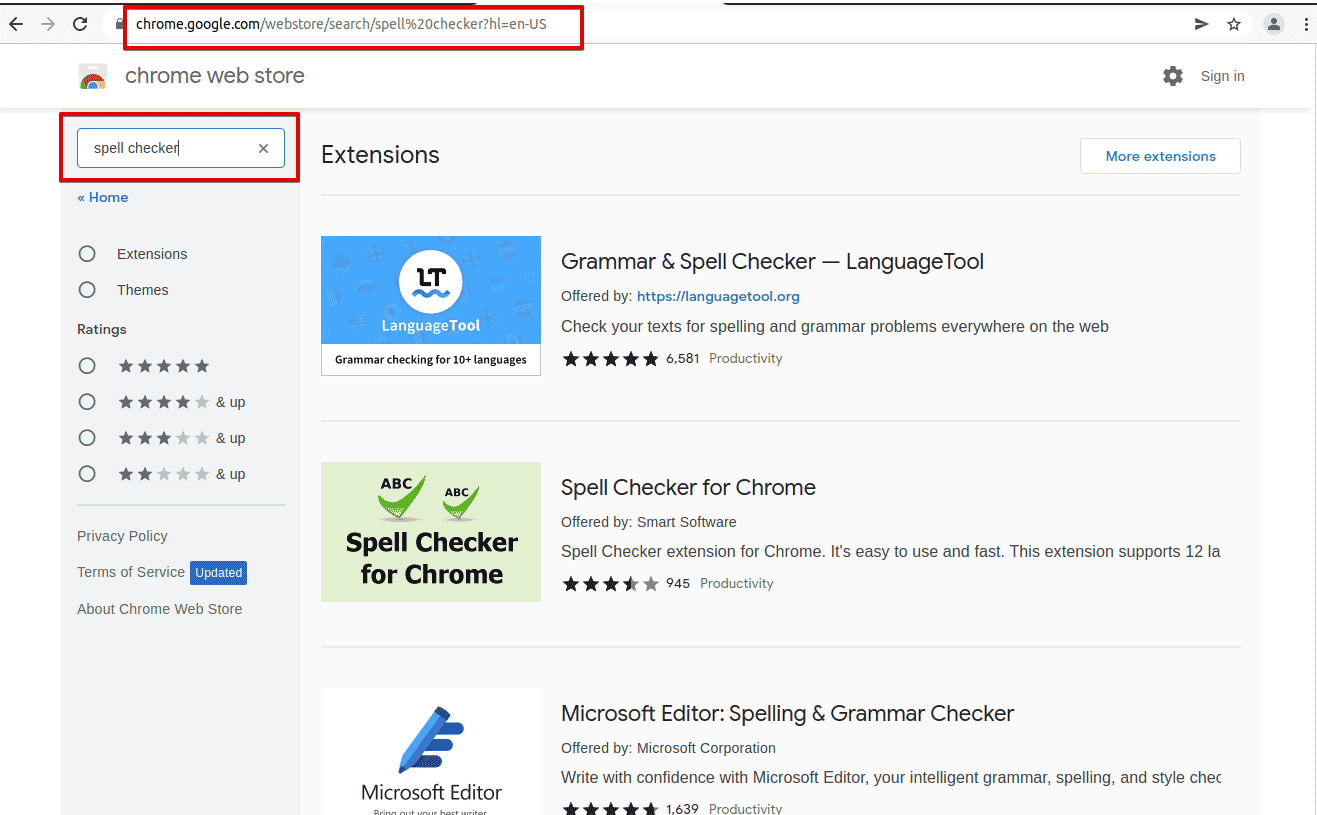Bookmark this page with the star icon
The height and width of the screenshot is (815, 1317).
tap(1234, 24)
